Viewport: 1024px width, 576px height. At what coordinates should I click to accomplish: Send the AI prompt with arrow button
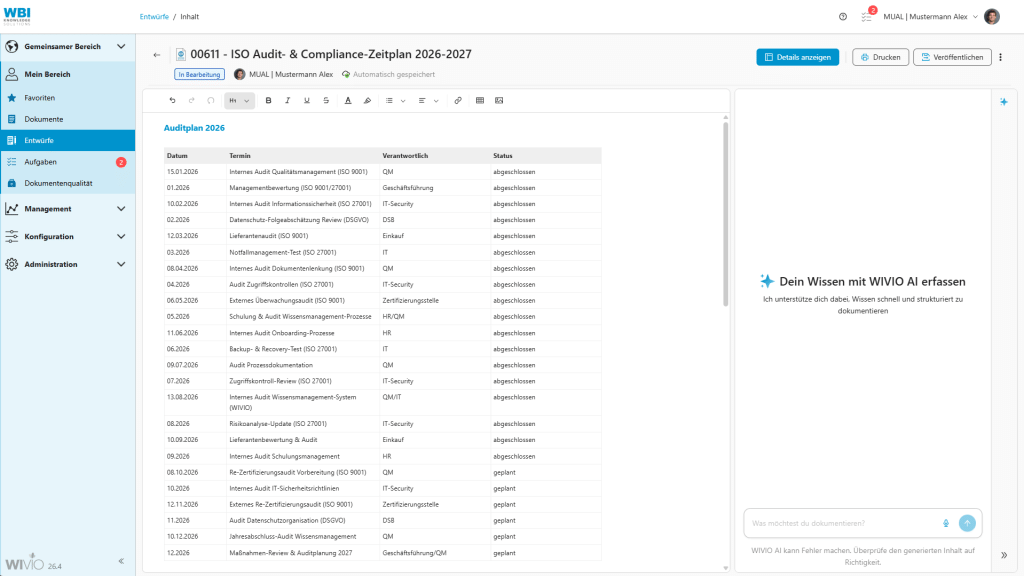point(967,523)
